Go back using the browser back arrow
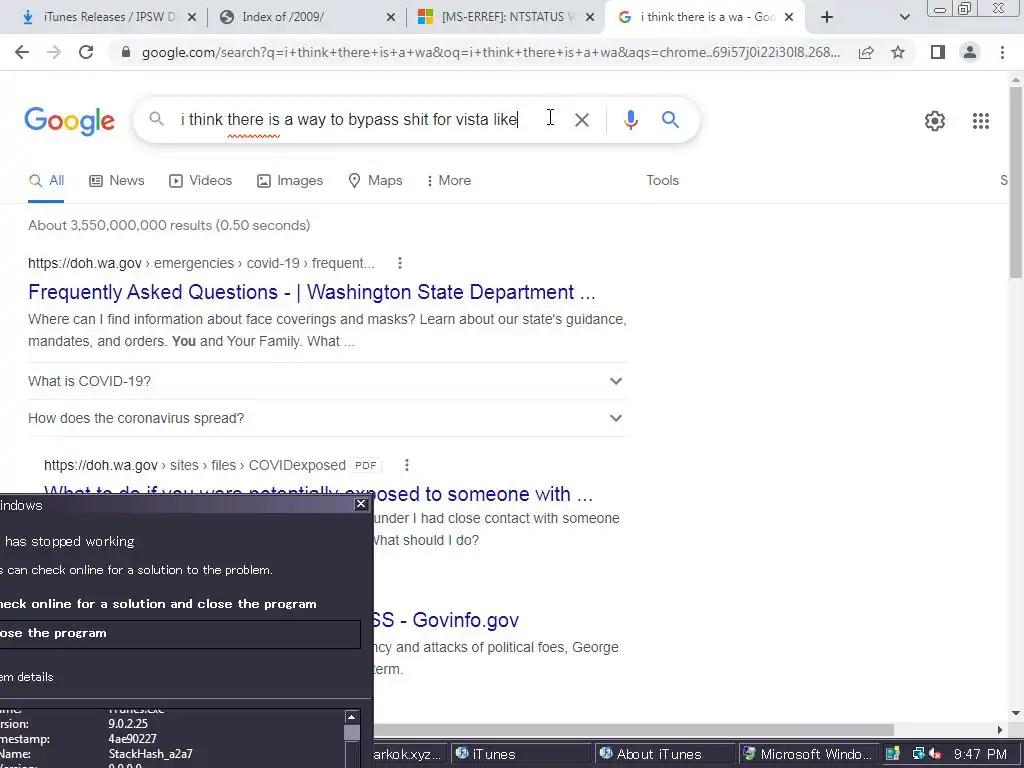 click(x=22, y=52)
